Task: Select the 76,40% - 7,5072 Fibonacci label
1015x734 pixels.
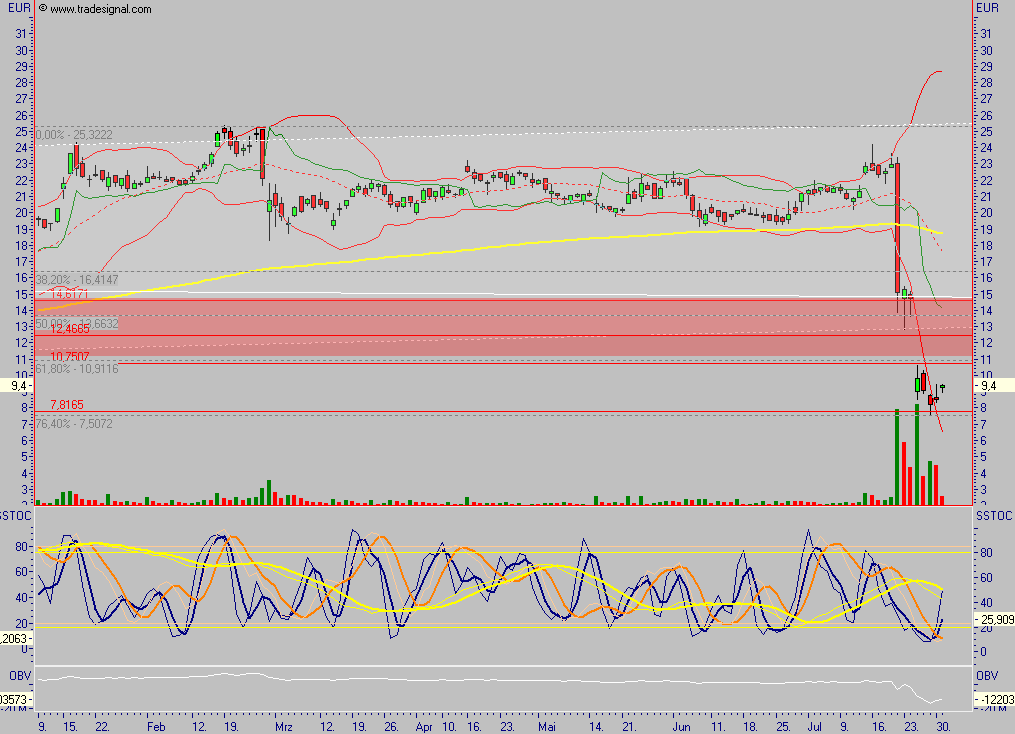Action: pyautogui.click(x=75, y=423)
